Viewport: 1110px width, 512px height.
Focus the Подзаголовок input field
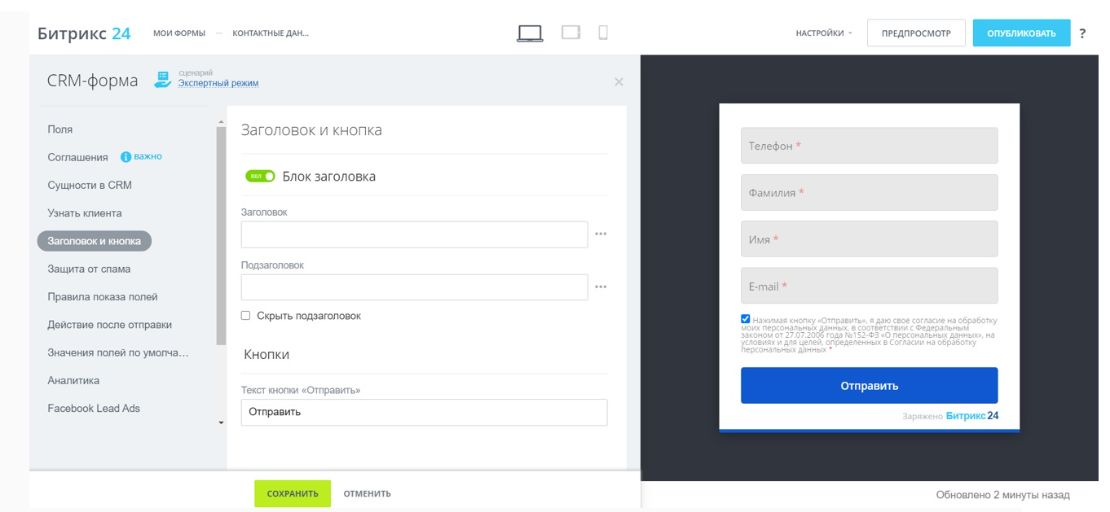(414, 288)
